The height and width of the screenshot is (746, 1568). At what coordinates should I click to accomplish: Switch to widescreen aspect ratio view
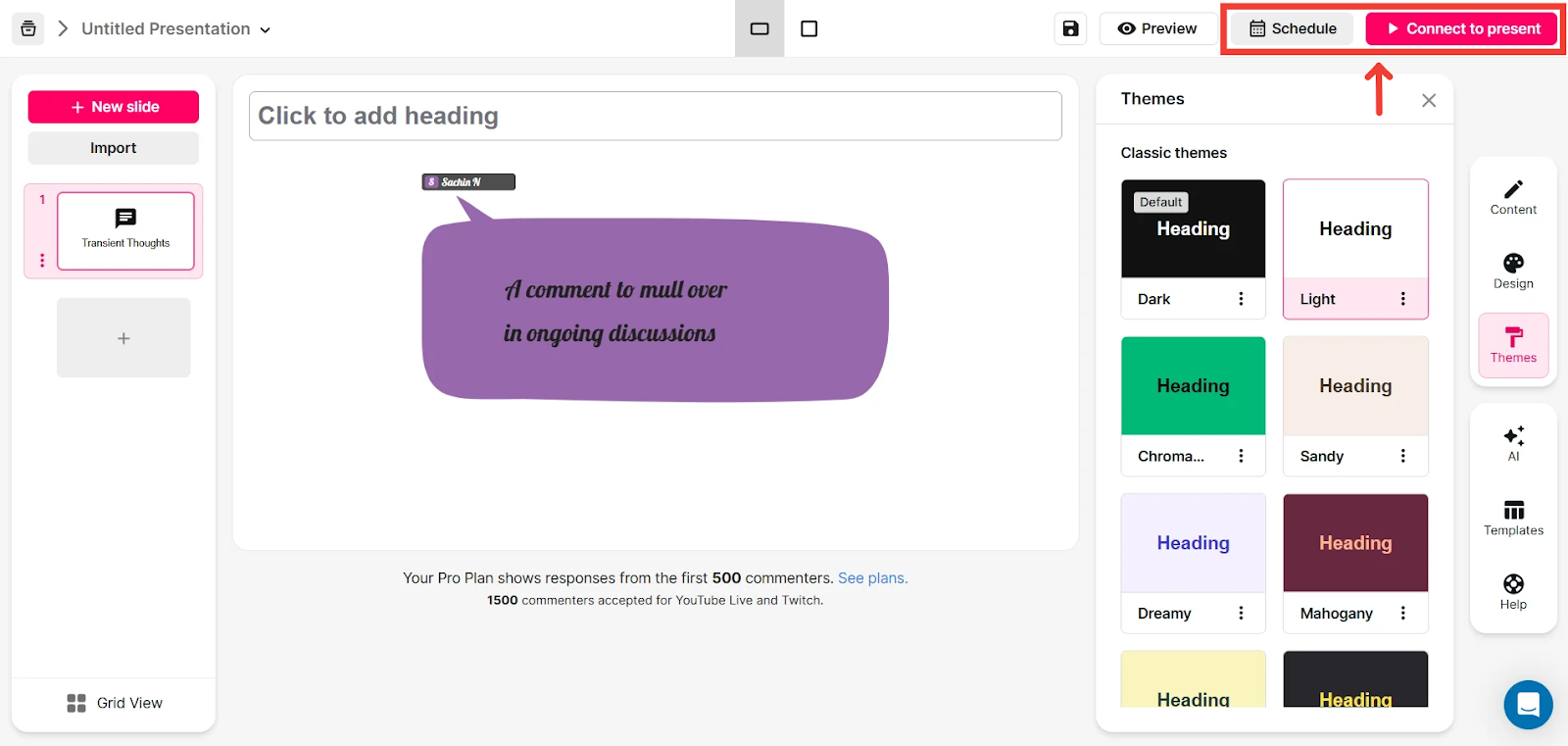[x=759, y=28]
